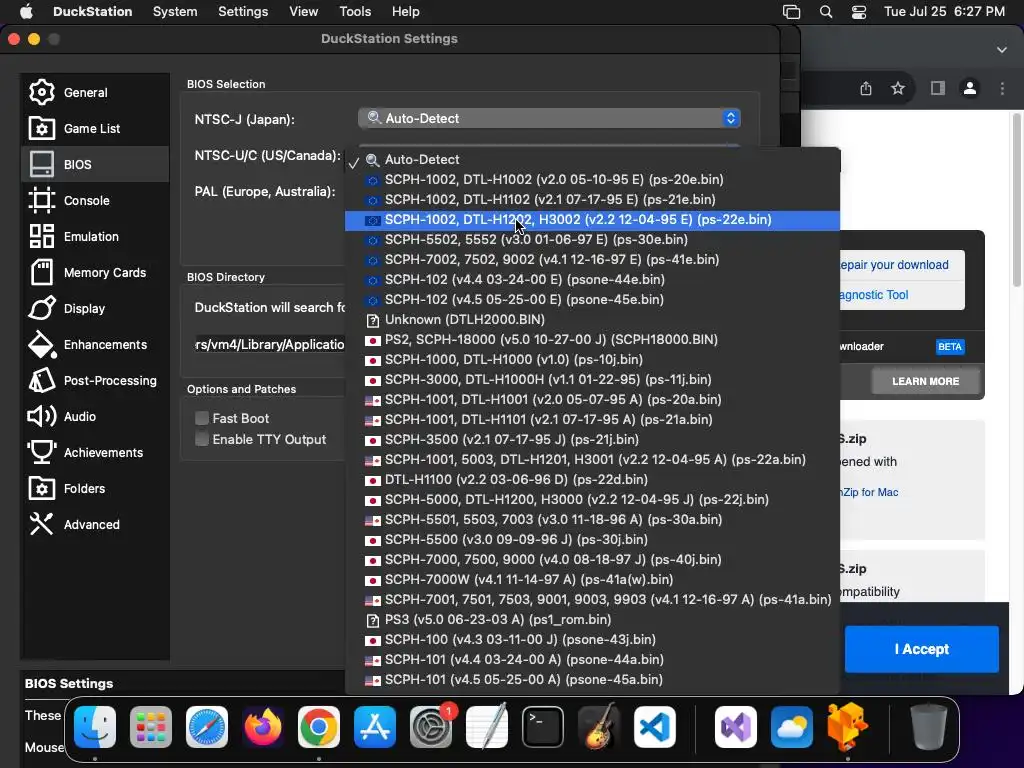Select the SCPH18000.BIN PS2 BIOS entry
1024x768 pixels.
coord(592,340)
